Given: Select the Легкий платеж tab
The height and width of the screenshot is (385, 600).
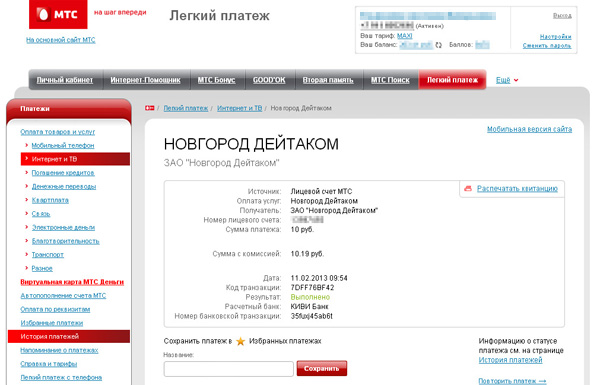Looking at the screenshot, I should [x=452, y=80].
